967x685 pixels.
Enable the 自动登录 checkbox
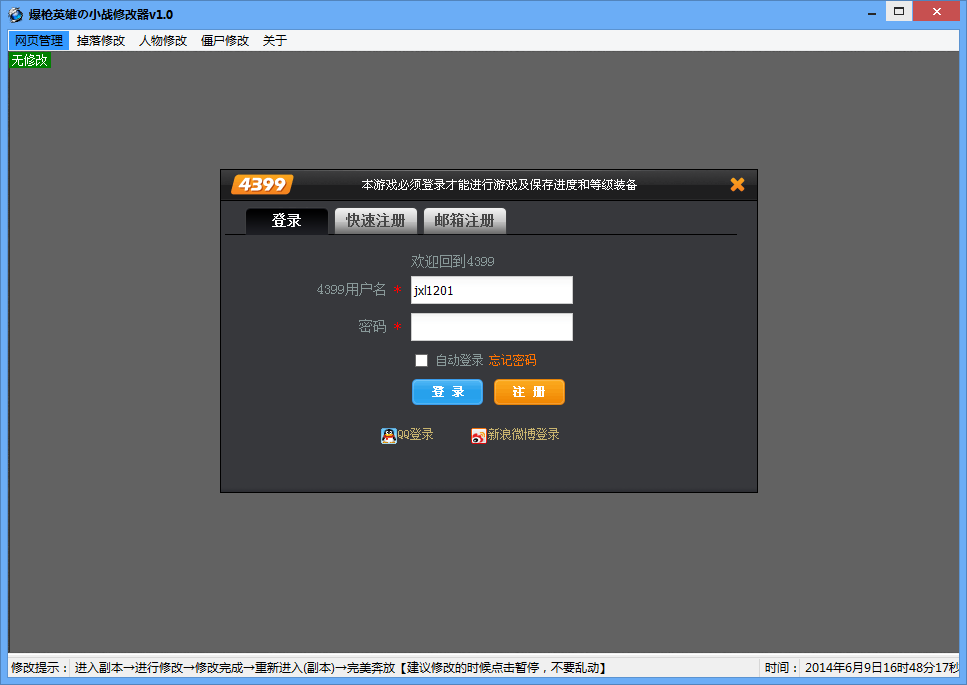click(421, 360)
